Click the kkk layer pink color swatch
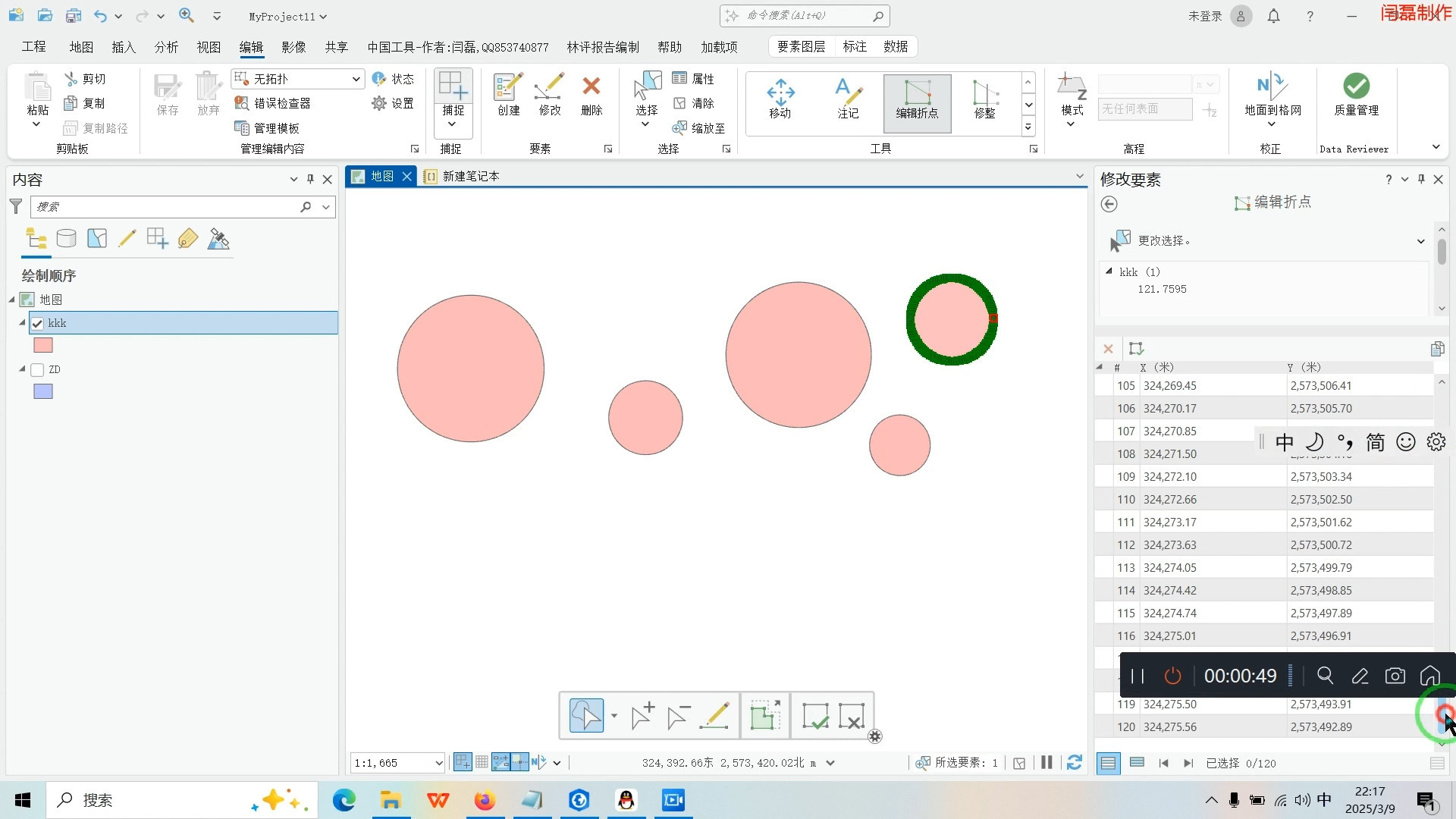1456x819 pixels. [x=43, y=346]
